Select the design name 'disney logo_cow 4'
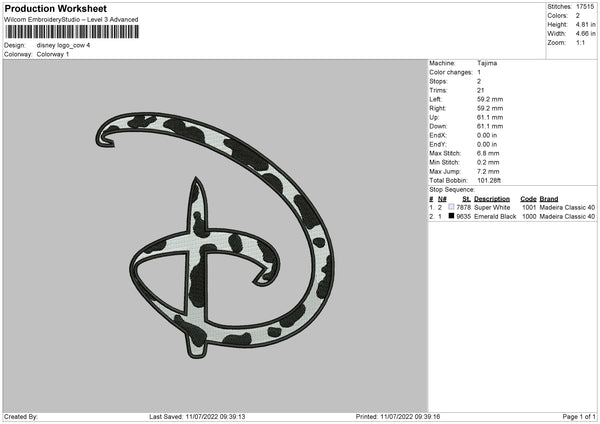 pos(63,45)
